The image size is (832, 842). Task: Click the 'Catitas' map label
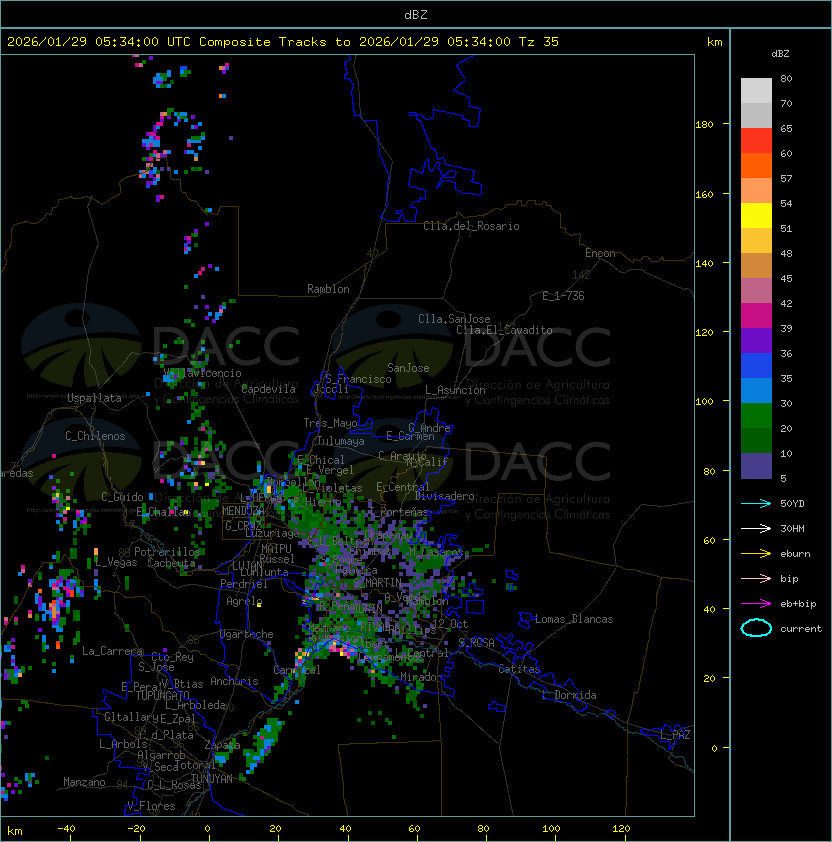click(x=519, y=669)
